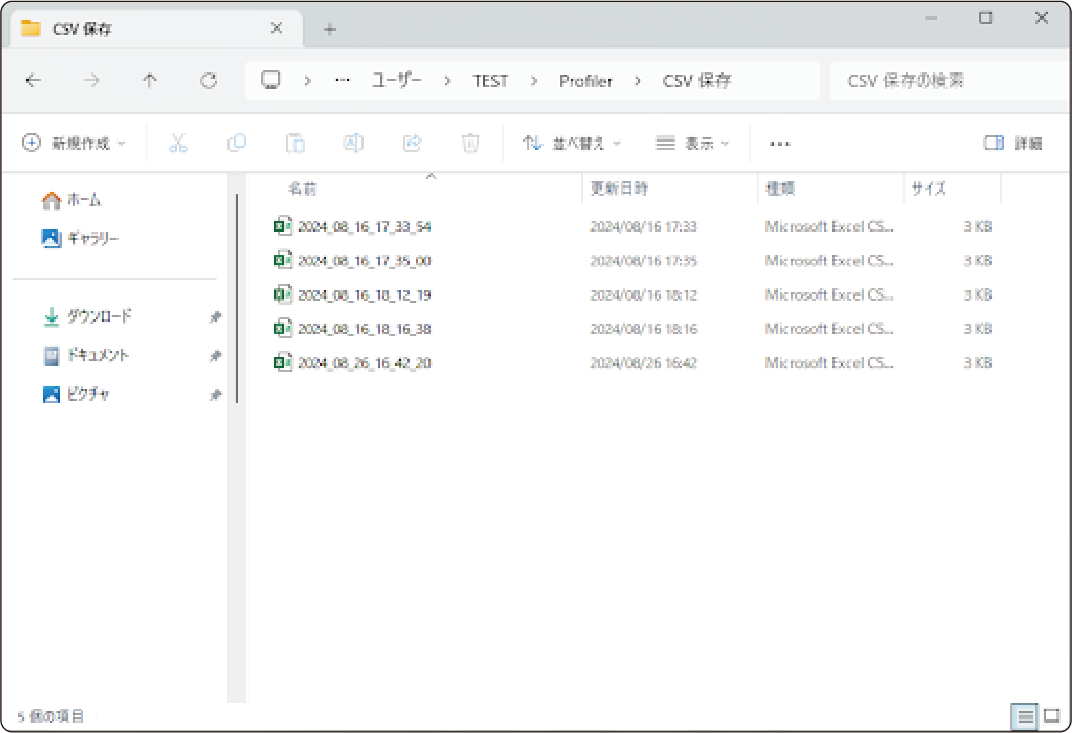Viewport: 1072px width, 733px height.
Task: Open the three-dots more options menu
Action: pyautogui.click(x=780, y=143)
